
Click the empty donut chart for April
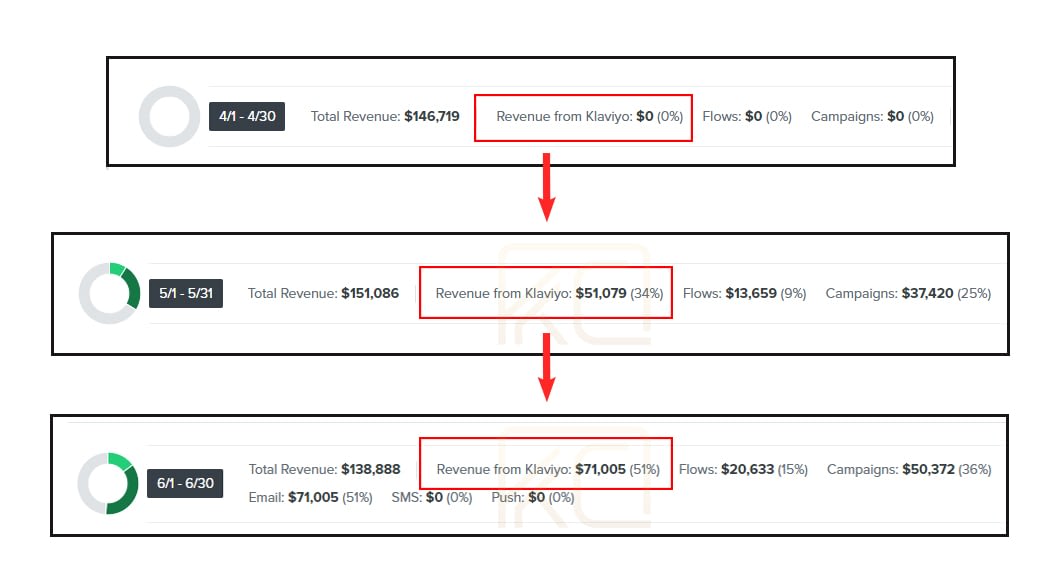click(x=169, y=116)
